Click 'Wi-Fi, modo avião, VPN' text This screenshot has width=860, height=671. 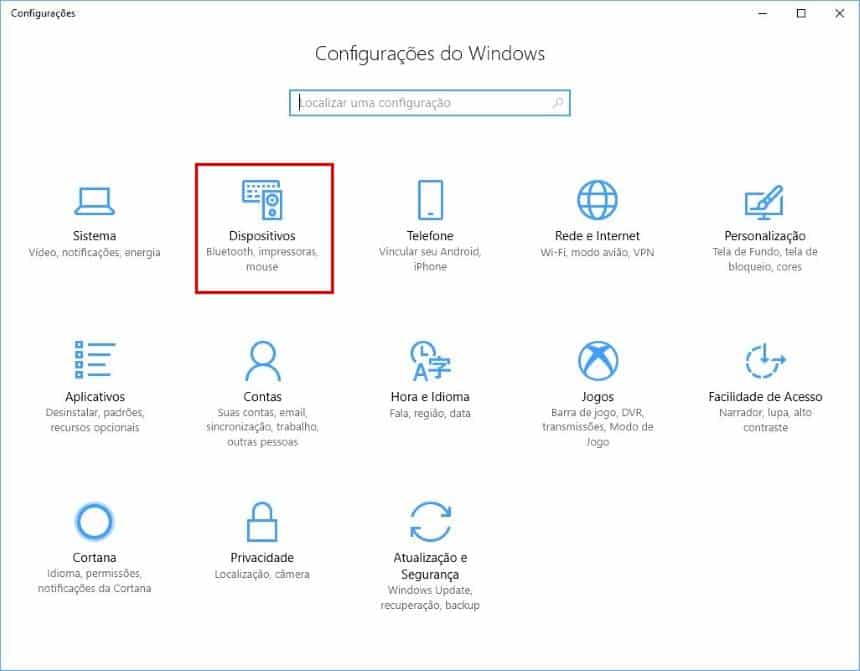[597, 252]
